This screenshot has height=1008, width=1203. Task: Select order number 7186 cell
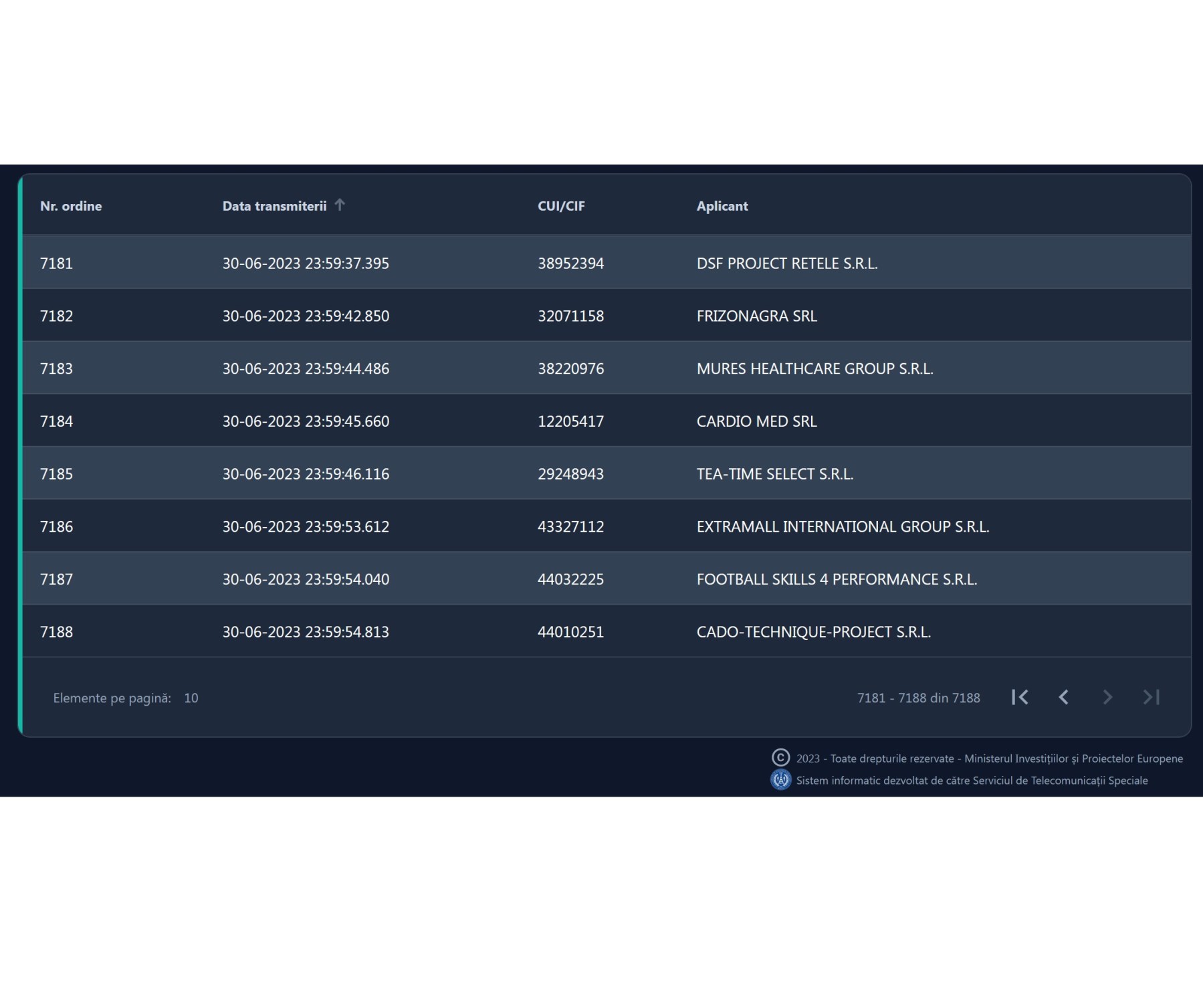click(56, 527)
